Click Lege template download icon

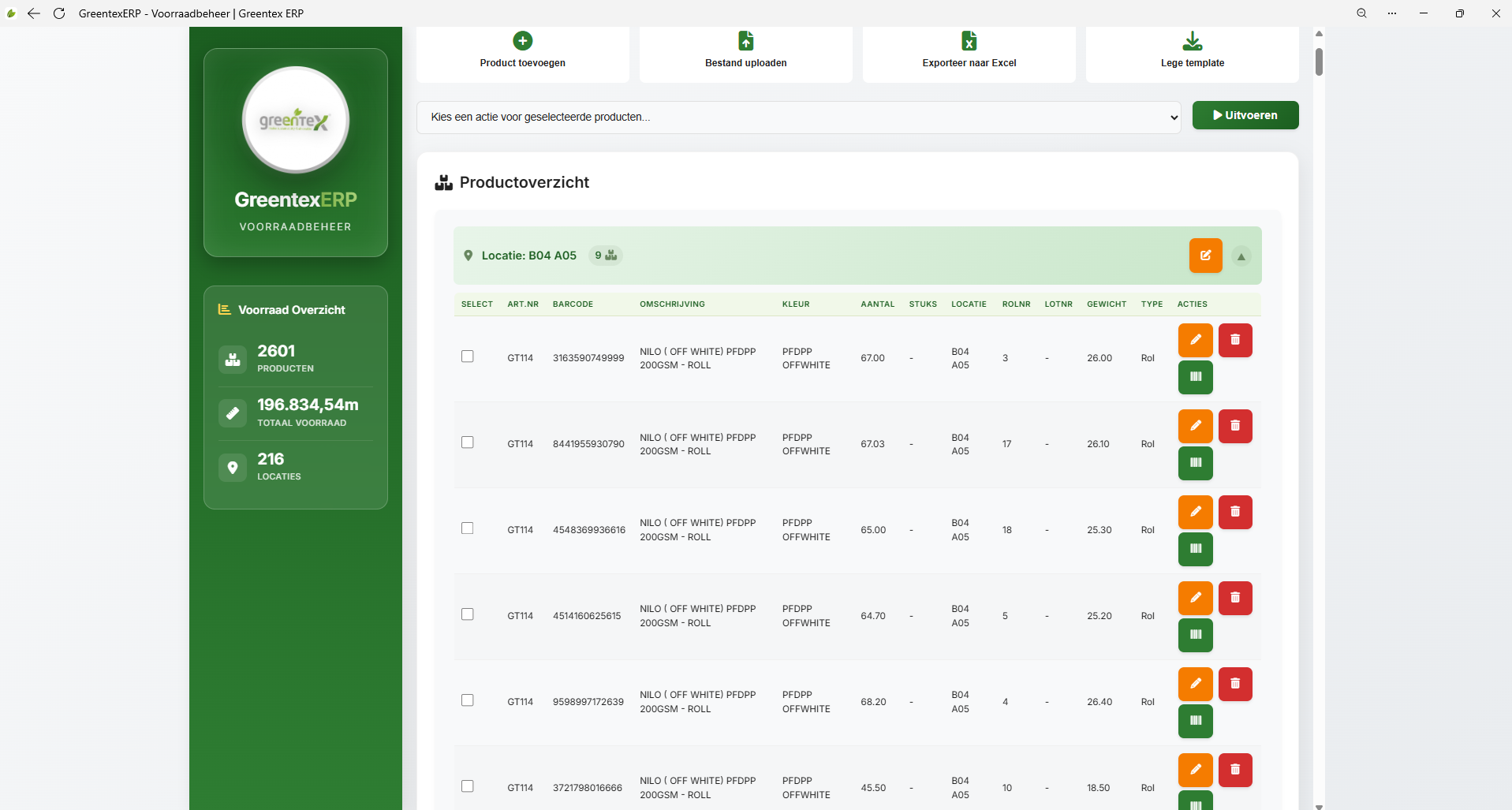(1193, 40)
